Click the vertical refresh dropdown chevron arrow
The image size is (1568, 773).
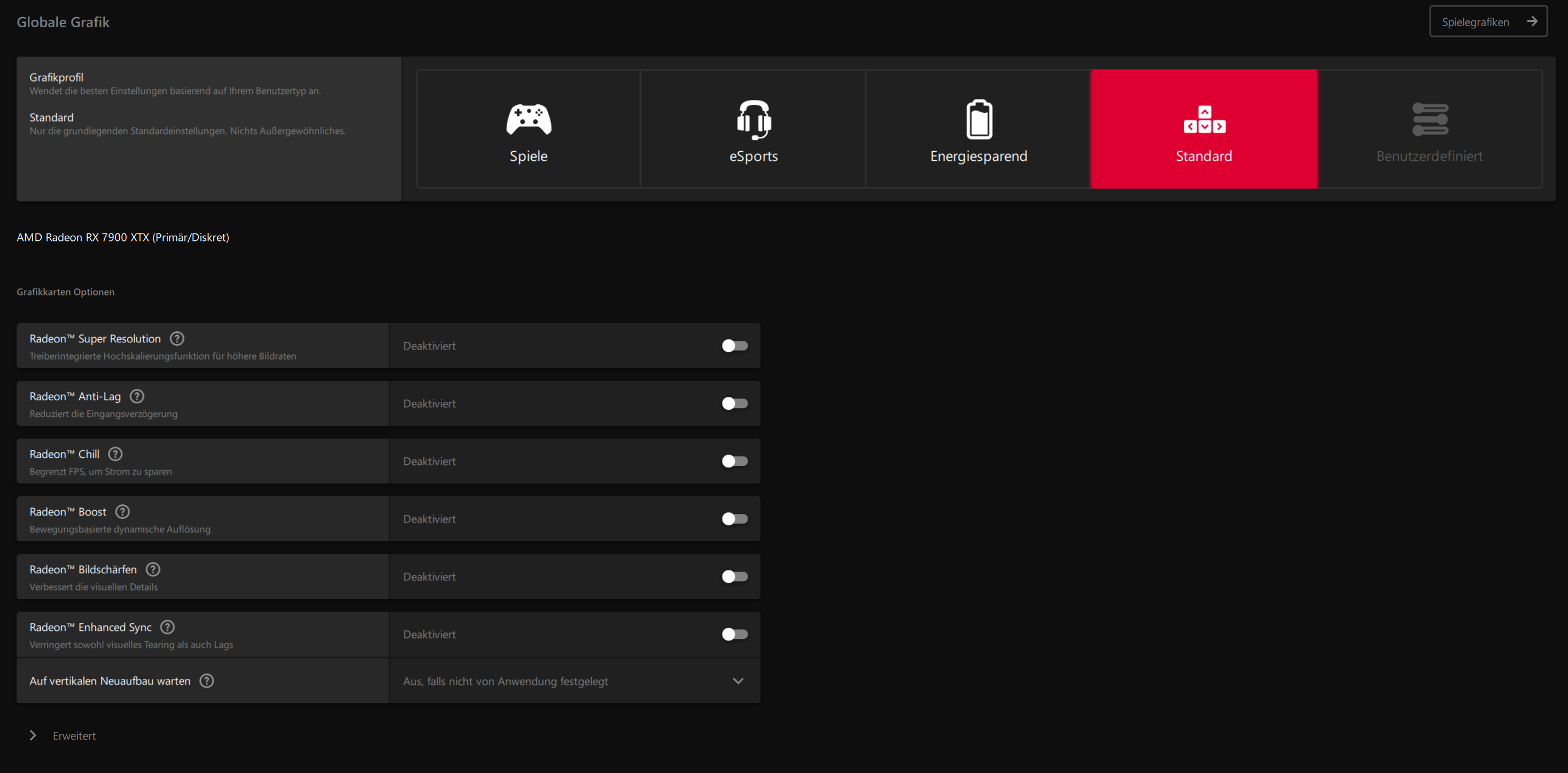[x=738, y=681]
